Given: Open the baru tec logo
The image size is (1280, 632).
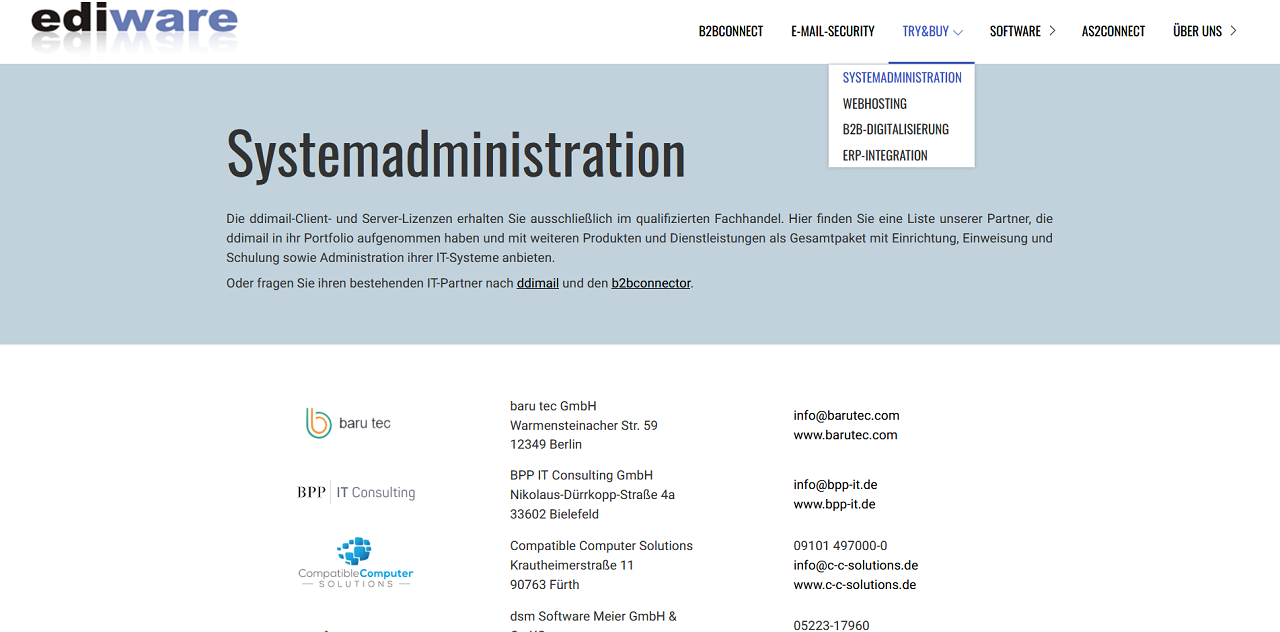Looking at the screenshot, I should click(348, 423).
